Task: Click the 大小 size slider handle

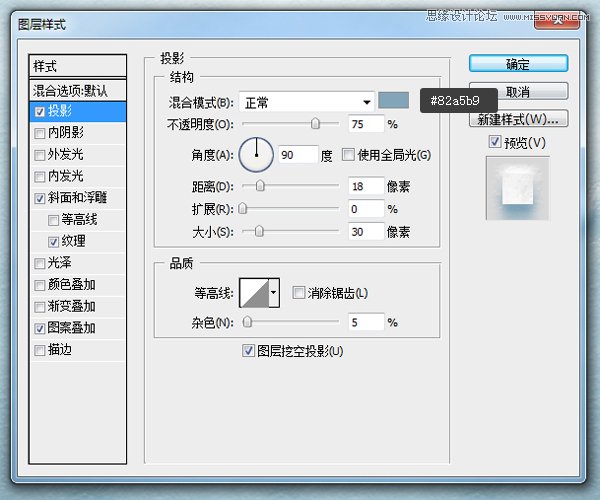Action: [259, 231]
